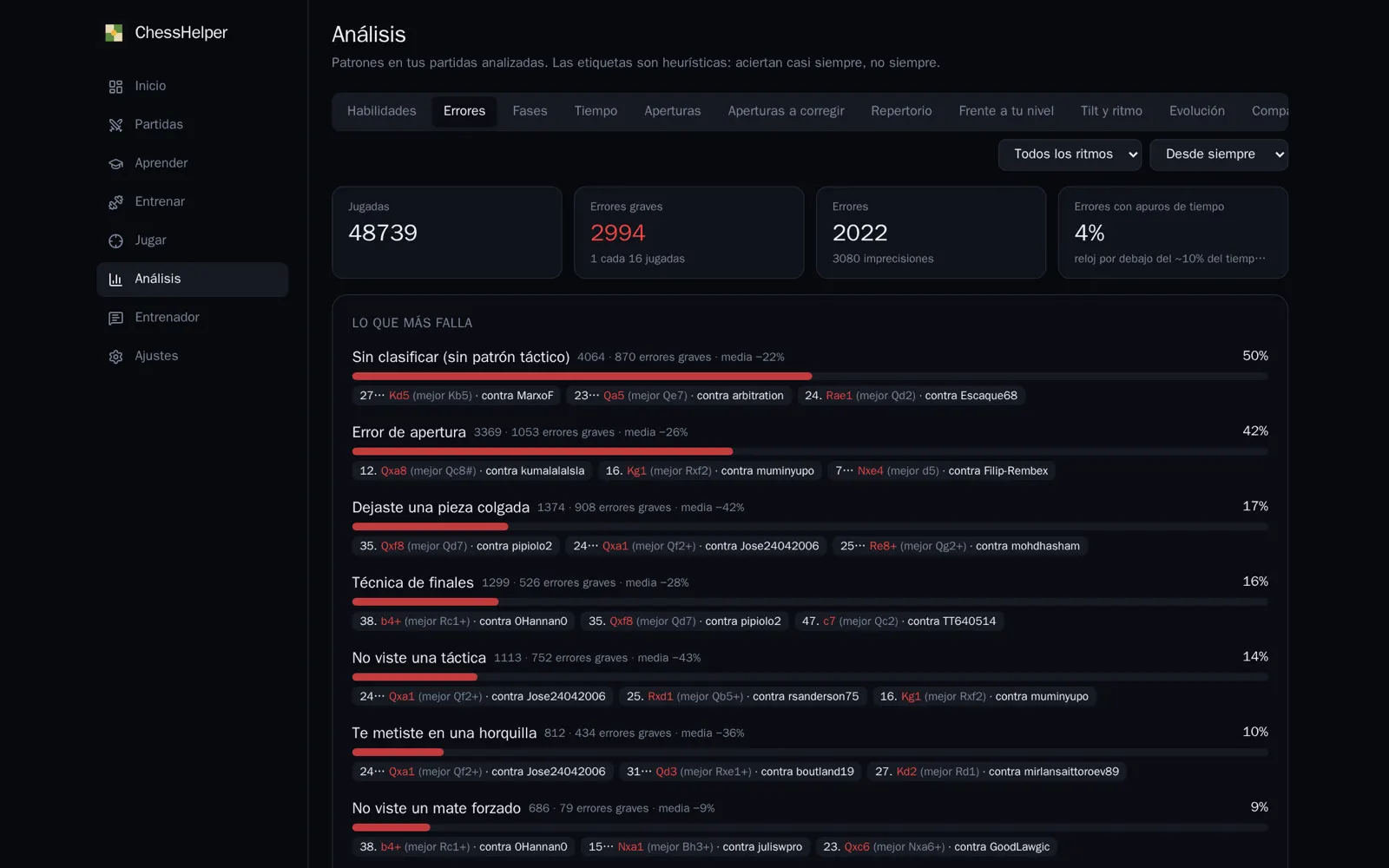Open the Todos los ritmos dropdown
The height and width of the screenshot is (868, 1389).
[1070, 155]
